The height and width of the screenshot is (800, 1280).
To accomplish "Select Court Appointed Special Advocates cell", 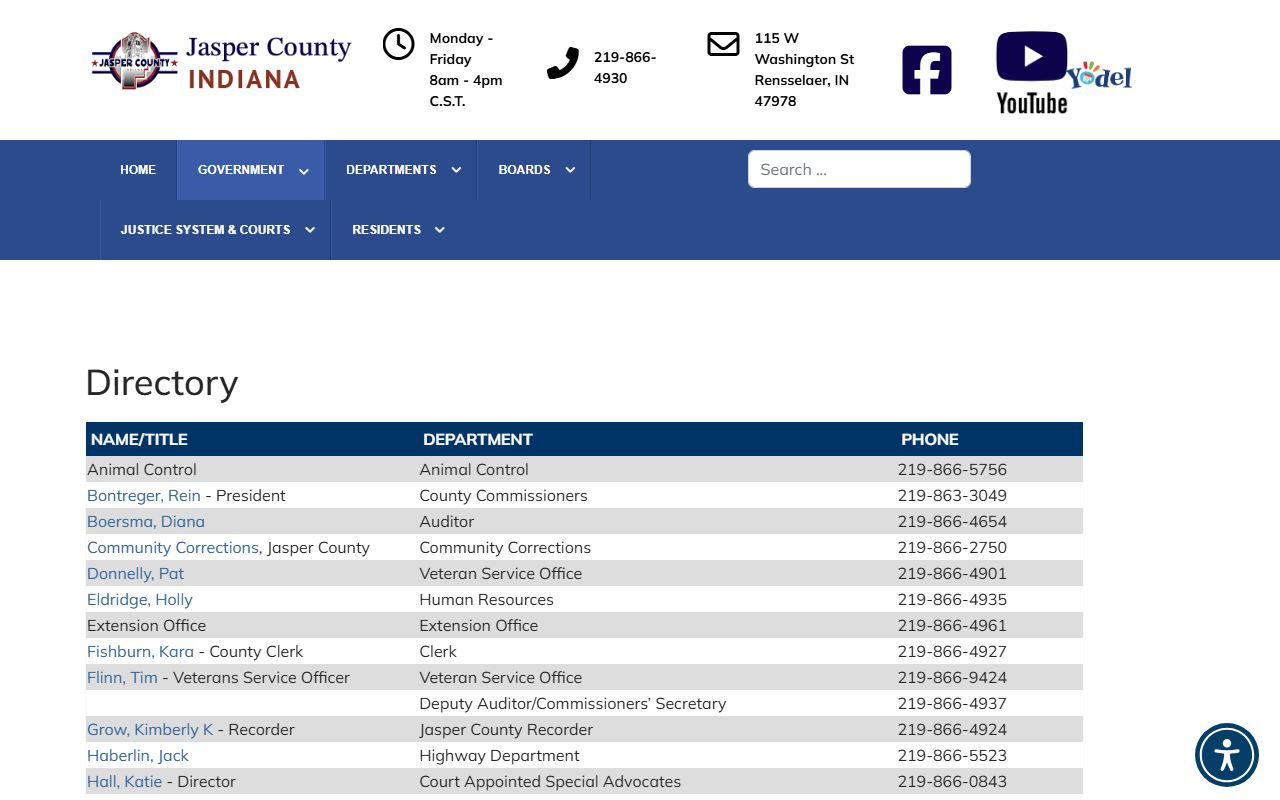I will (550, 782).
